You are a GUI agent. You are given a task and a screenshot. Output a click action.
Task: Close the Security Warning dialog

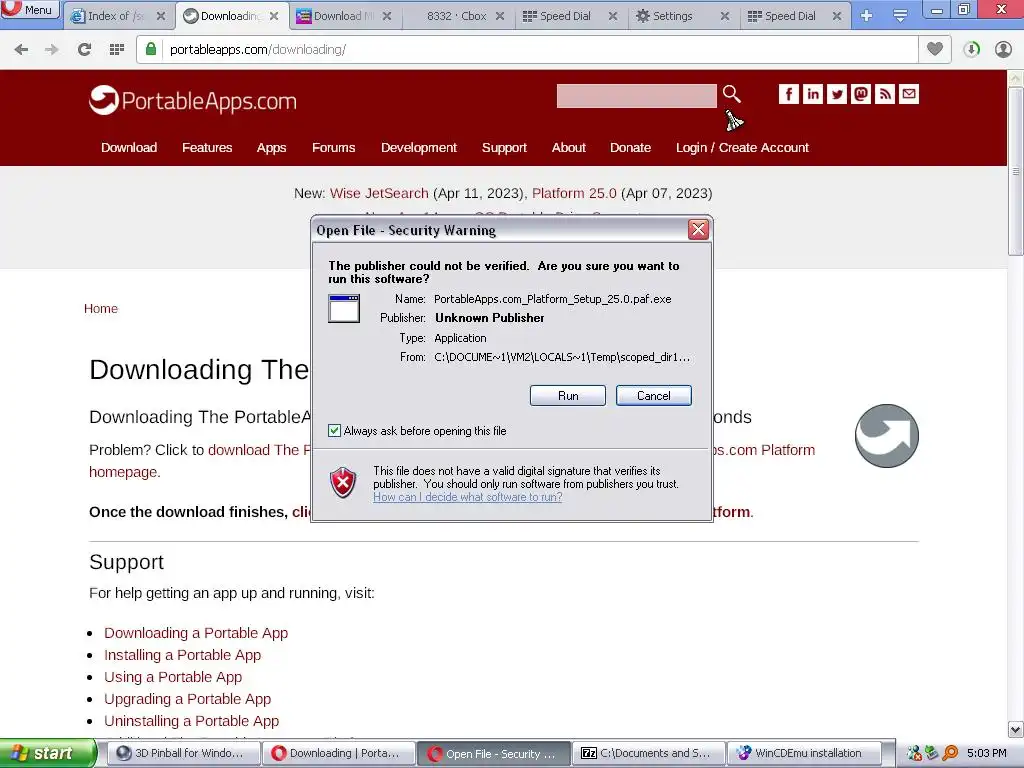pos(698,230)
